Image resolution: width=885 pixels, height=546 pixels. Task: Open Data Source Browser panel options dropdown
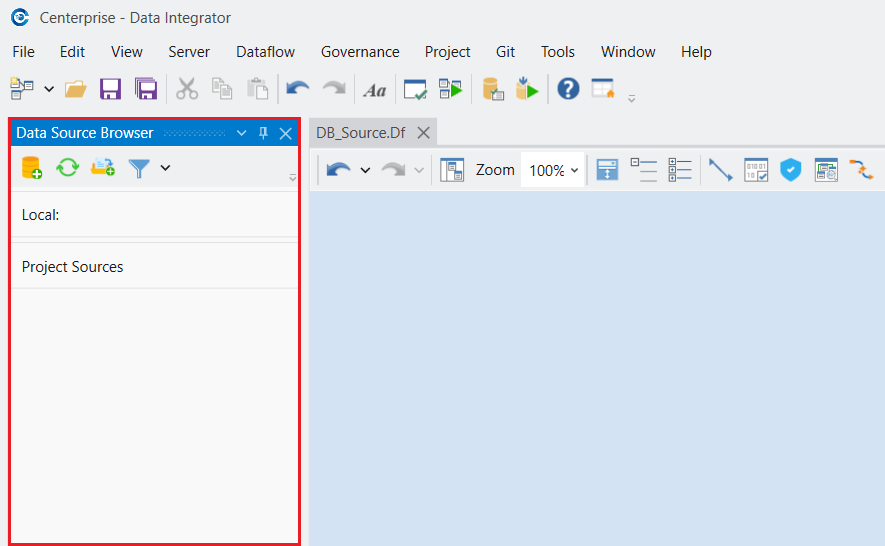pos(242,133)
